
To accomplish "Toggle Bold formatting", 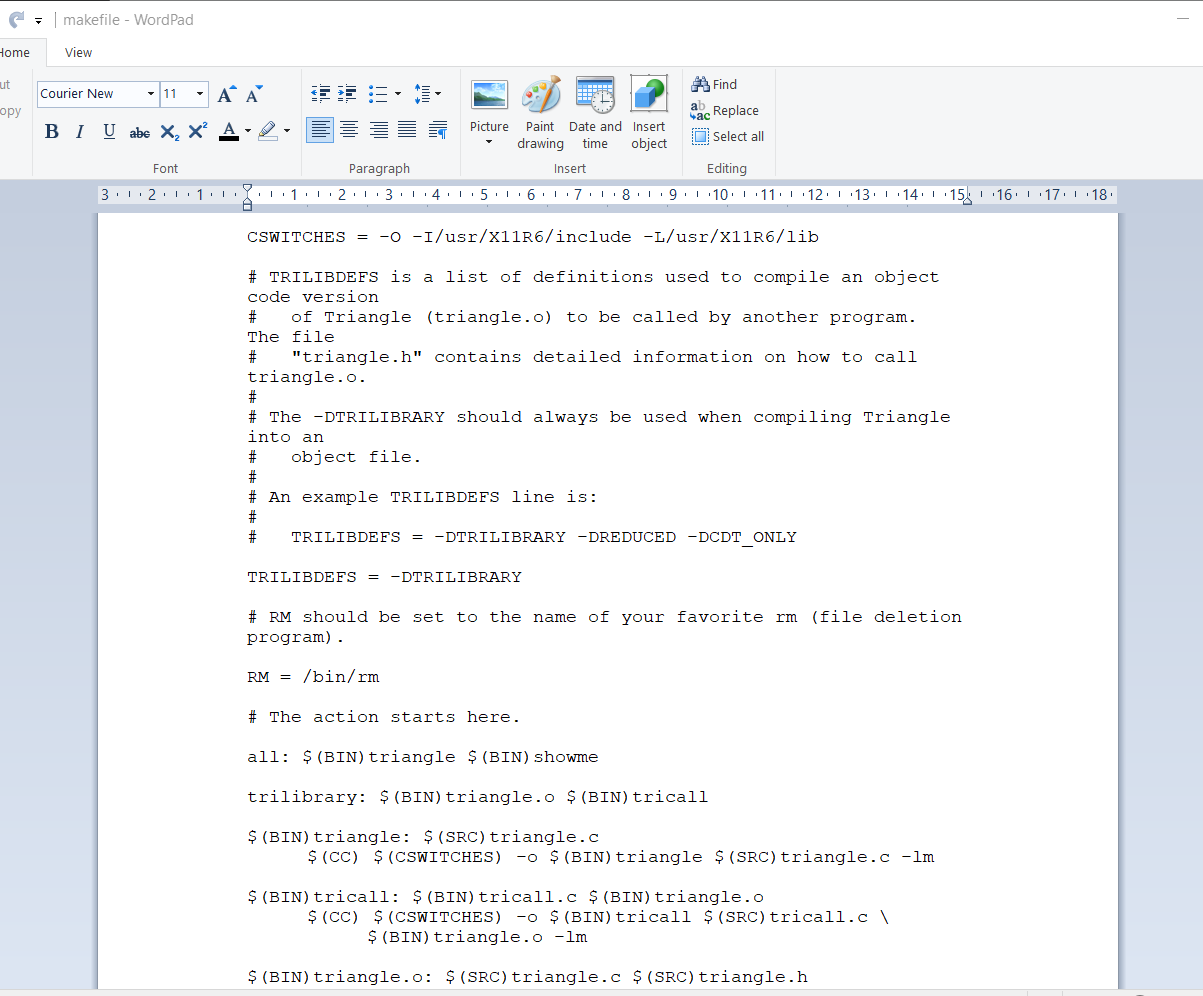I will (x=52, y=131).
